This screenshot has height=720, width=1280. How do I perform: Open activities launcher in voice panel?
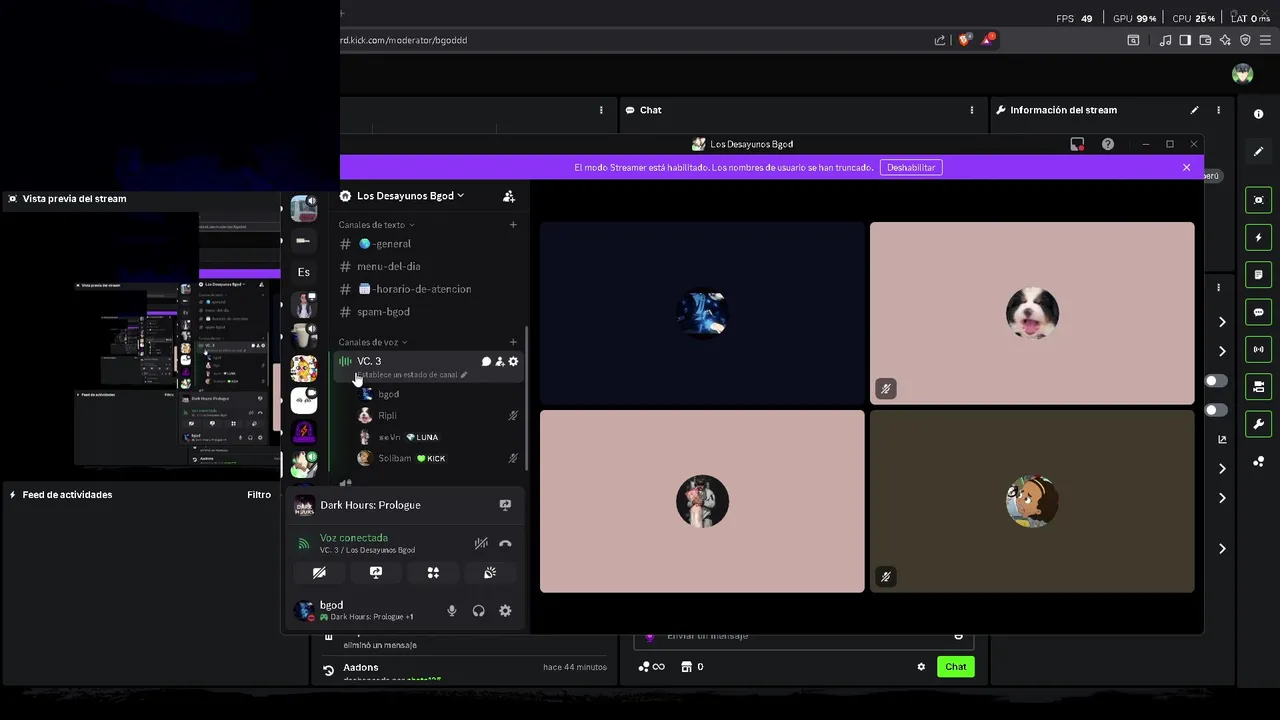[433, 573]
